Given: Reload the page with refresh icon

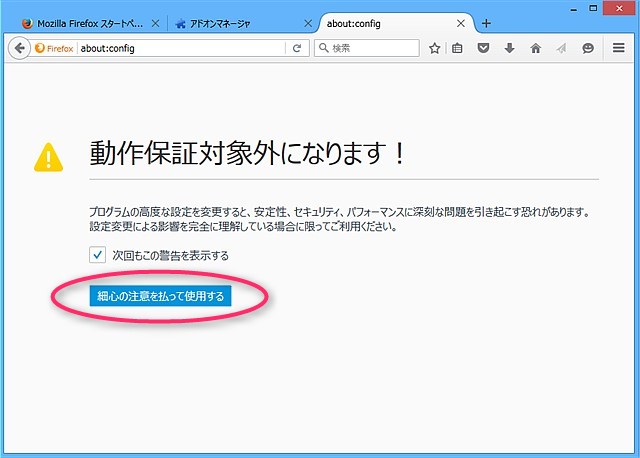Looking at the screenshot, I should coord(297,48).
